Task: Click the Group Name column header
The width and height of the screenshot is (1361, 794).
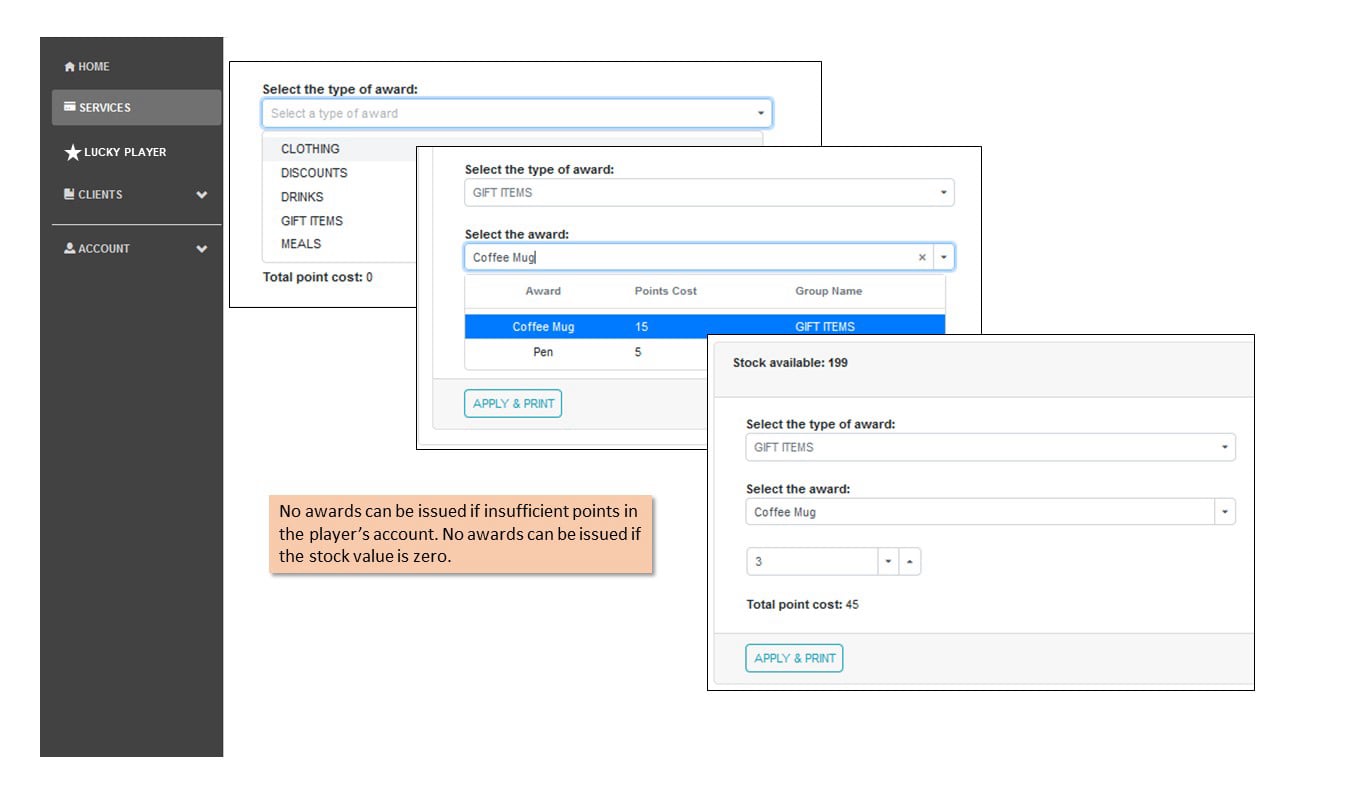Action: pyautogui.click(x=828, y=291)
